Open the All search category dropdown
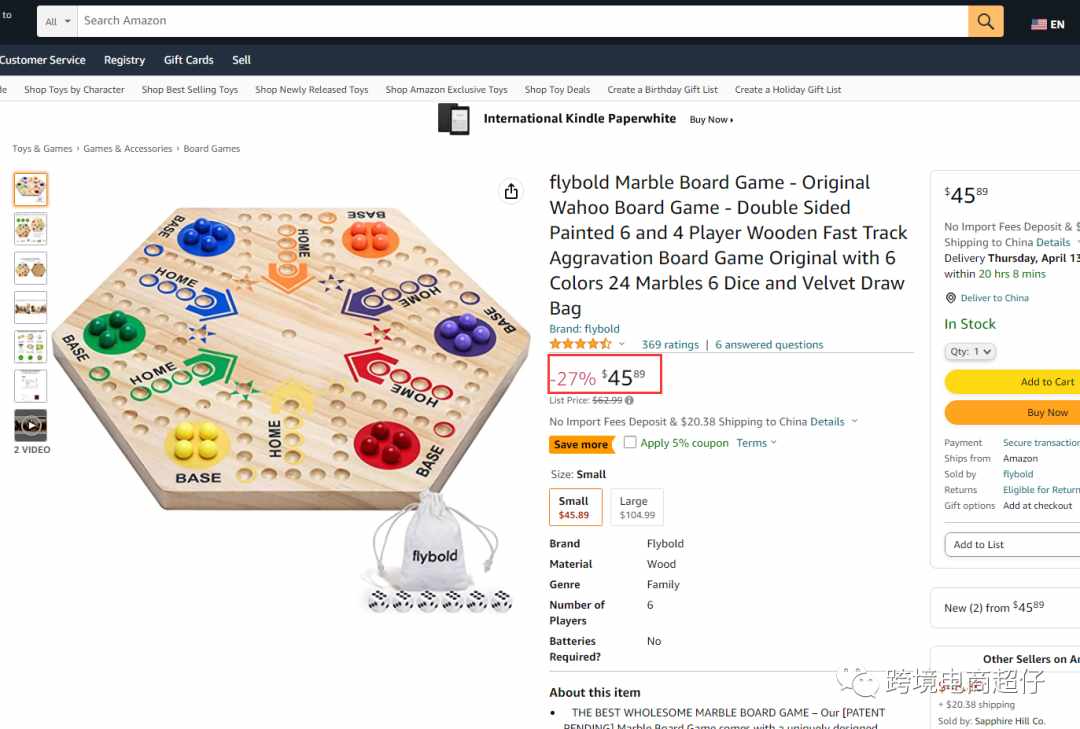 (57, 21)
